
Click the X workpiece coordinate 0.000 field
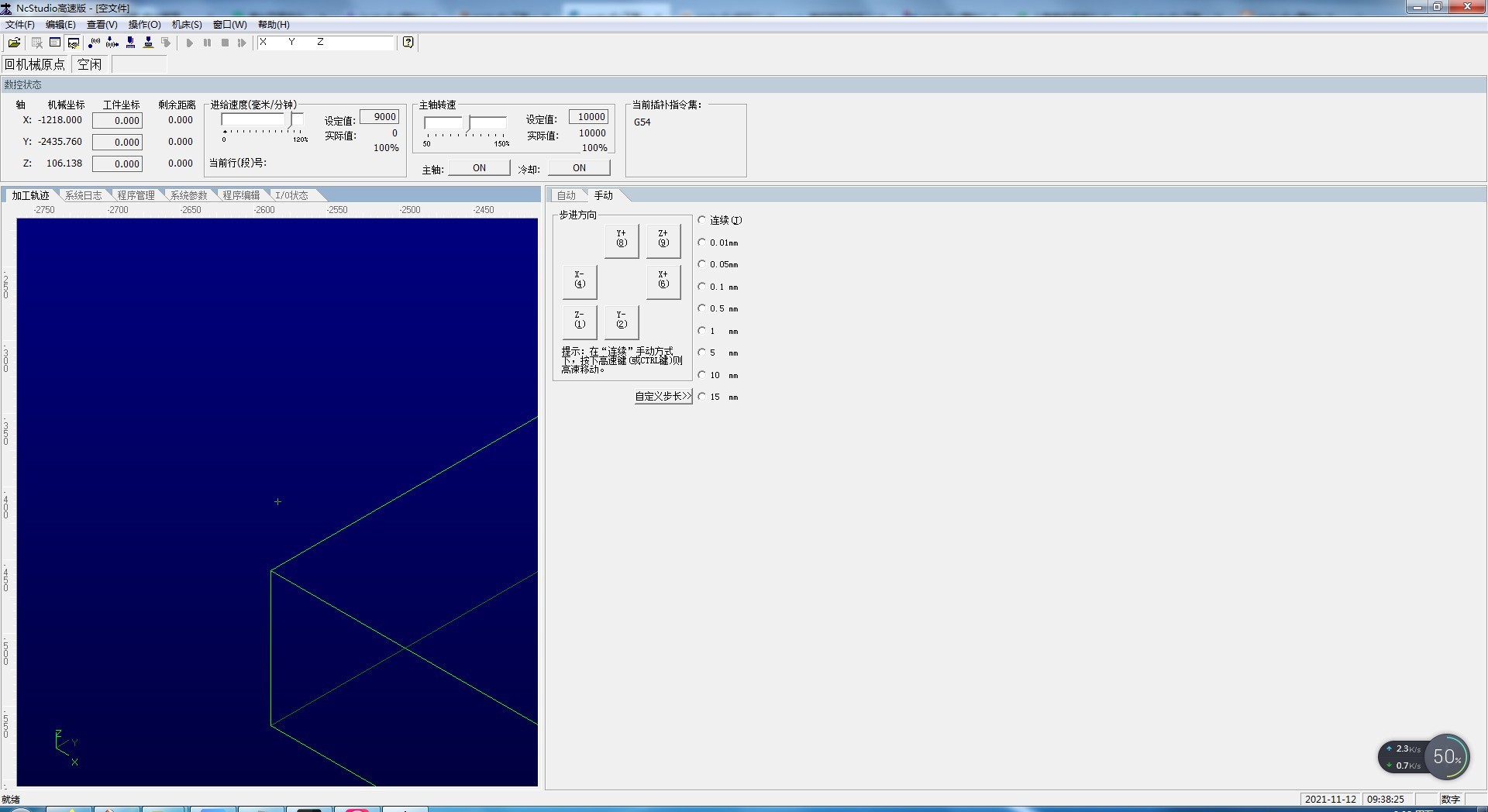(x=118, y=120)
